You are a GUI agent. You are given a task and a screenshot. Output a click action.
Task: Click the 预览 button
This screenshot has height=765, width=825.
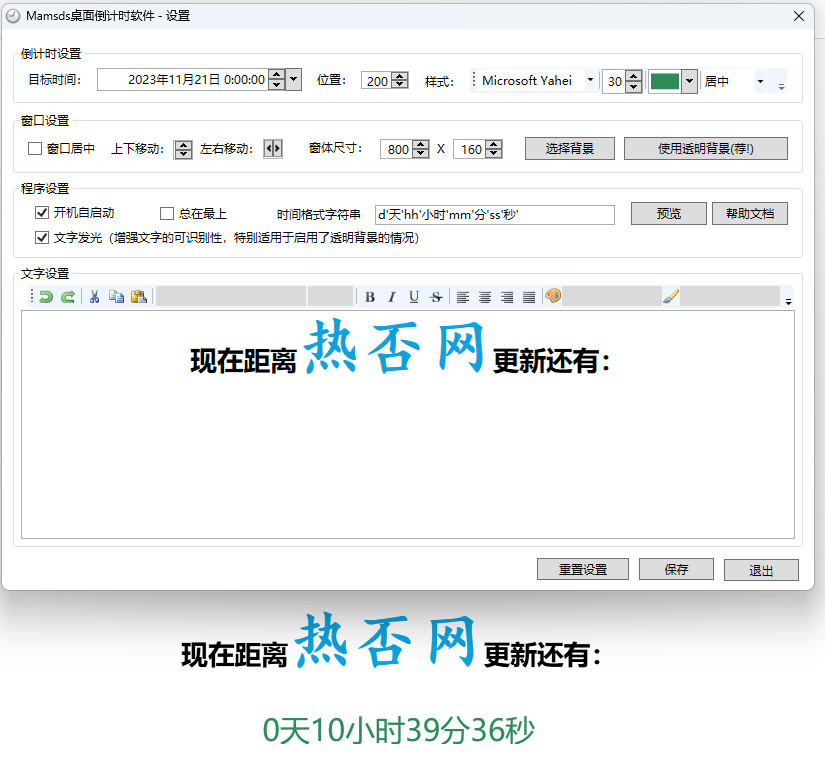(669, 214)
